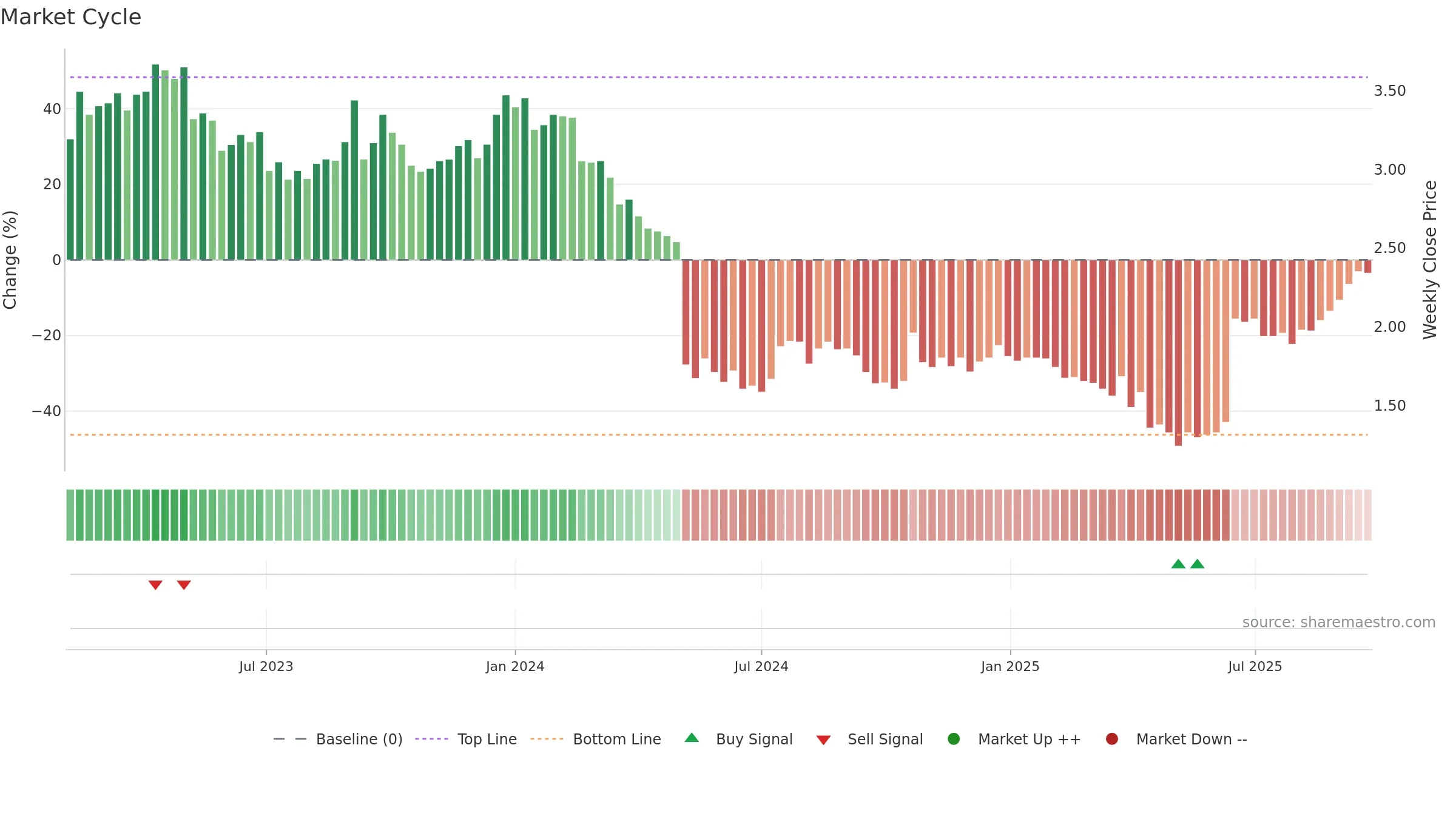This screenshot has height=819, width=1456.
Task: Click the 20 tick on Change axis
Action: coord(52,184)
